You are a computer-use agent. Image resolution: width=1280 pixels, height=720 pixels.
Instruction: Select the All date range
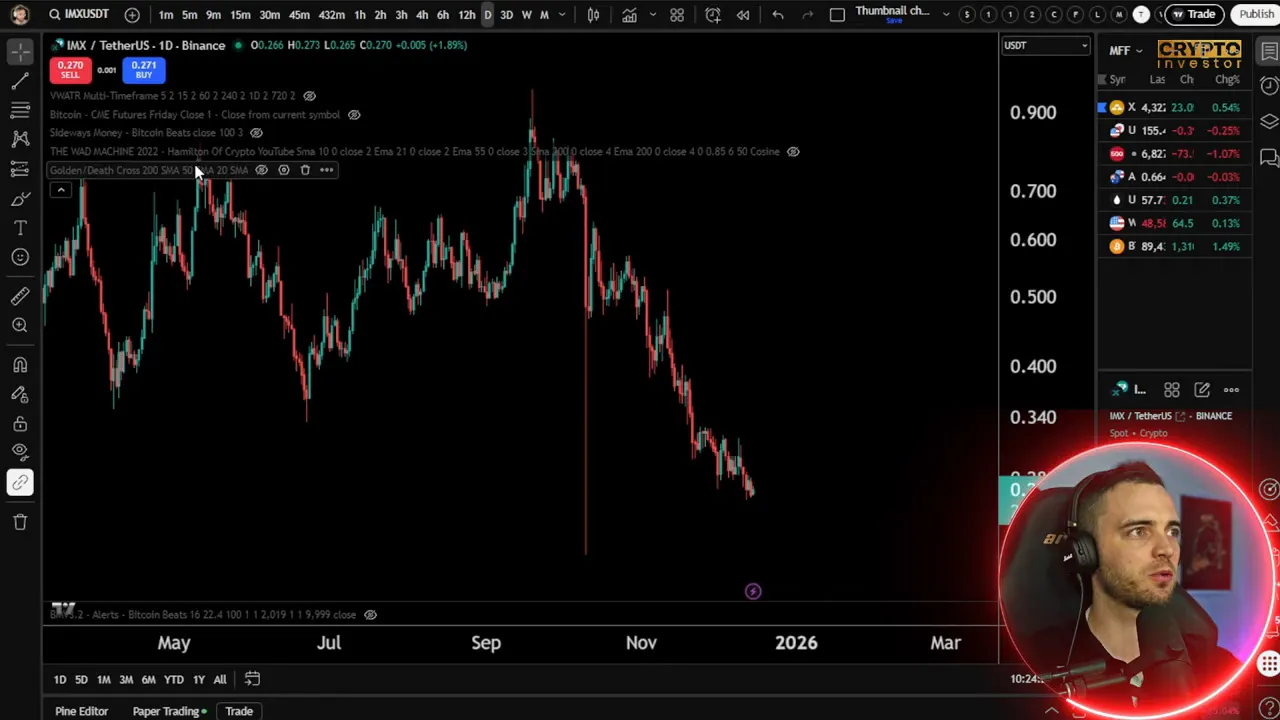(x=219, y=680)
